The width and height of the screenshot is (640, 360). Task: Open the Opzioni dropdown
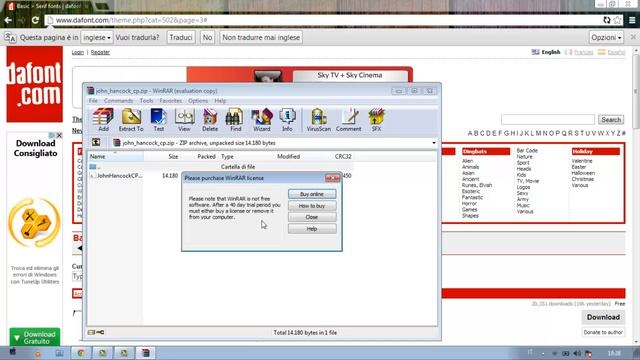[606, 38]
